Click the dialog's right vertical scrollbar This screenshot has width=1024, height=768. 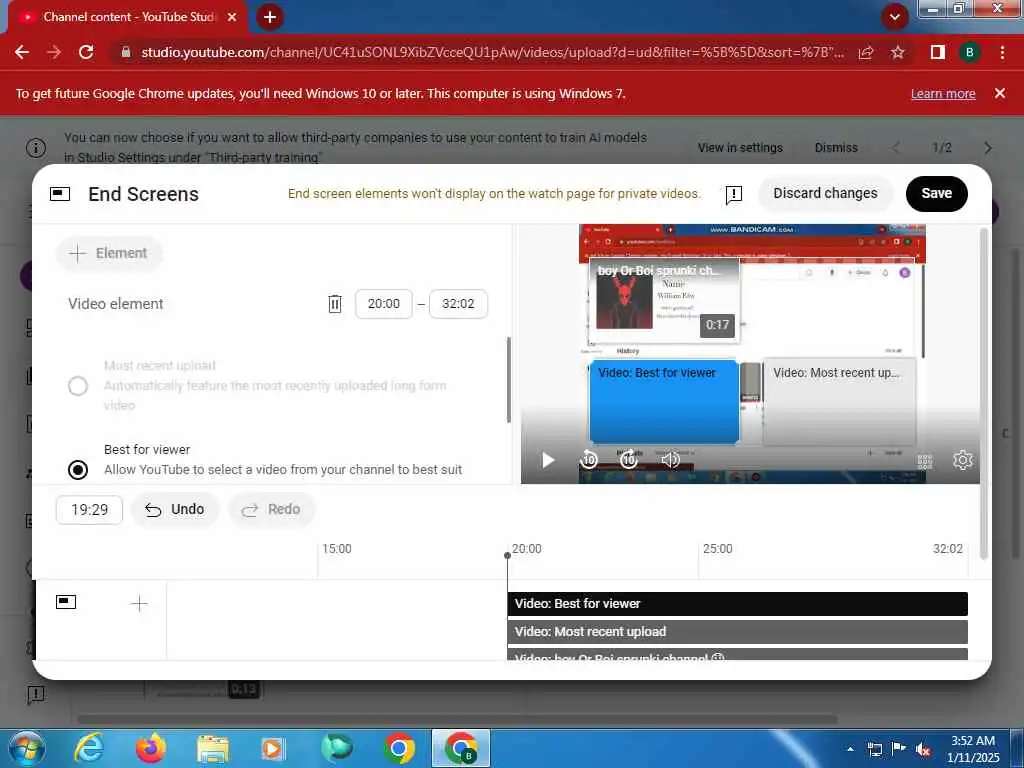pos(984,392)
